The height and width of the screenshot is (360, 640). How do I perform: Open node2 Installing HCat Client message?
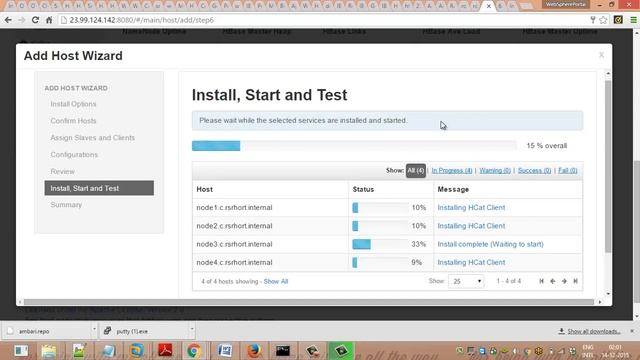(x=471, y=226)
